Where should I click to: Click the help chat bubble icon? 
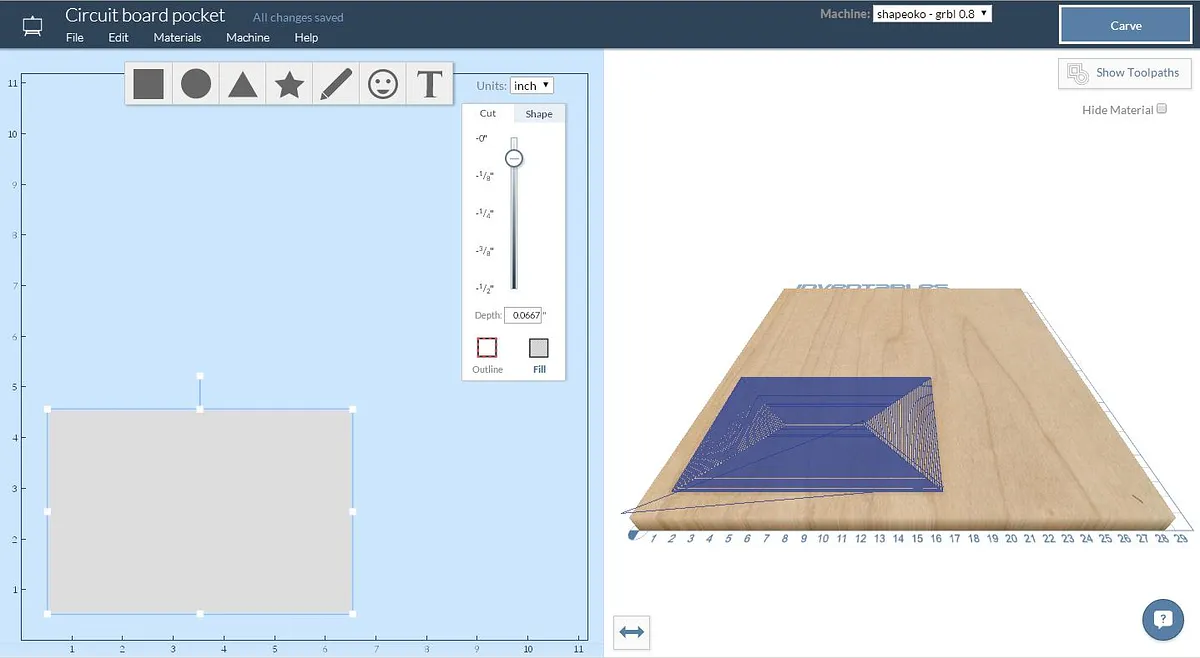click(1162, 619)
